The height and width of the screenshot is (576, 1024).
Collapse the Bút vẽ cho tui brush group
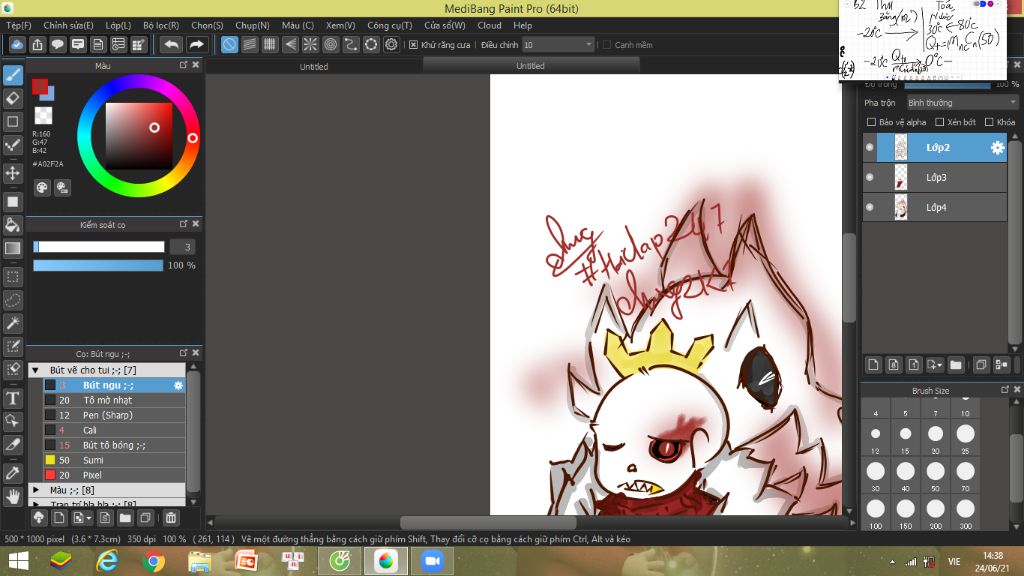pyautogui.click(x=36, y=370)
